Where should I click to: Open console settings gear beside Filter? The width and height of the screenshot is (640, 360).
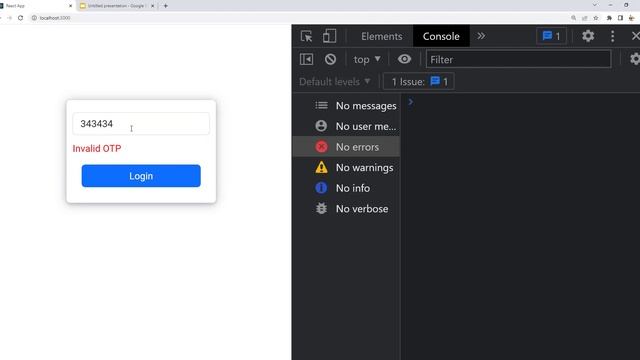point(635,59)
